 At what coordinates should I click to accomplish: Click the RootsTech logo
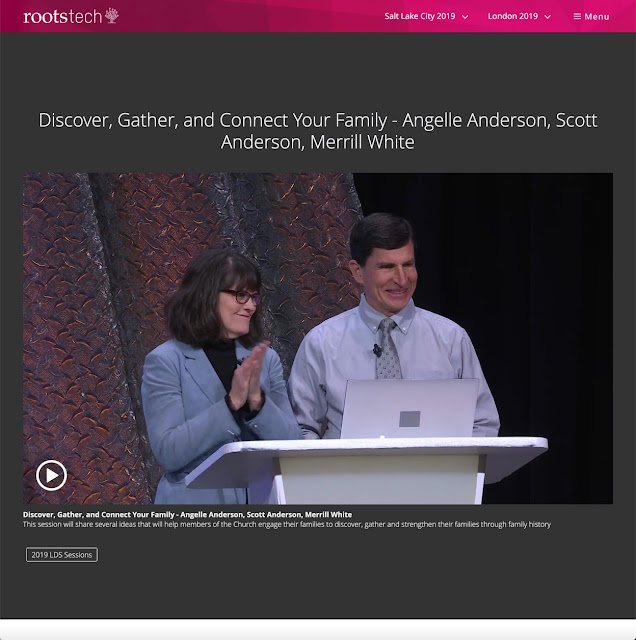(71, 16)
